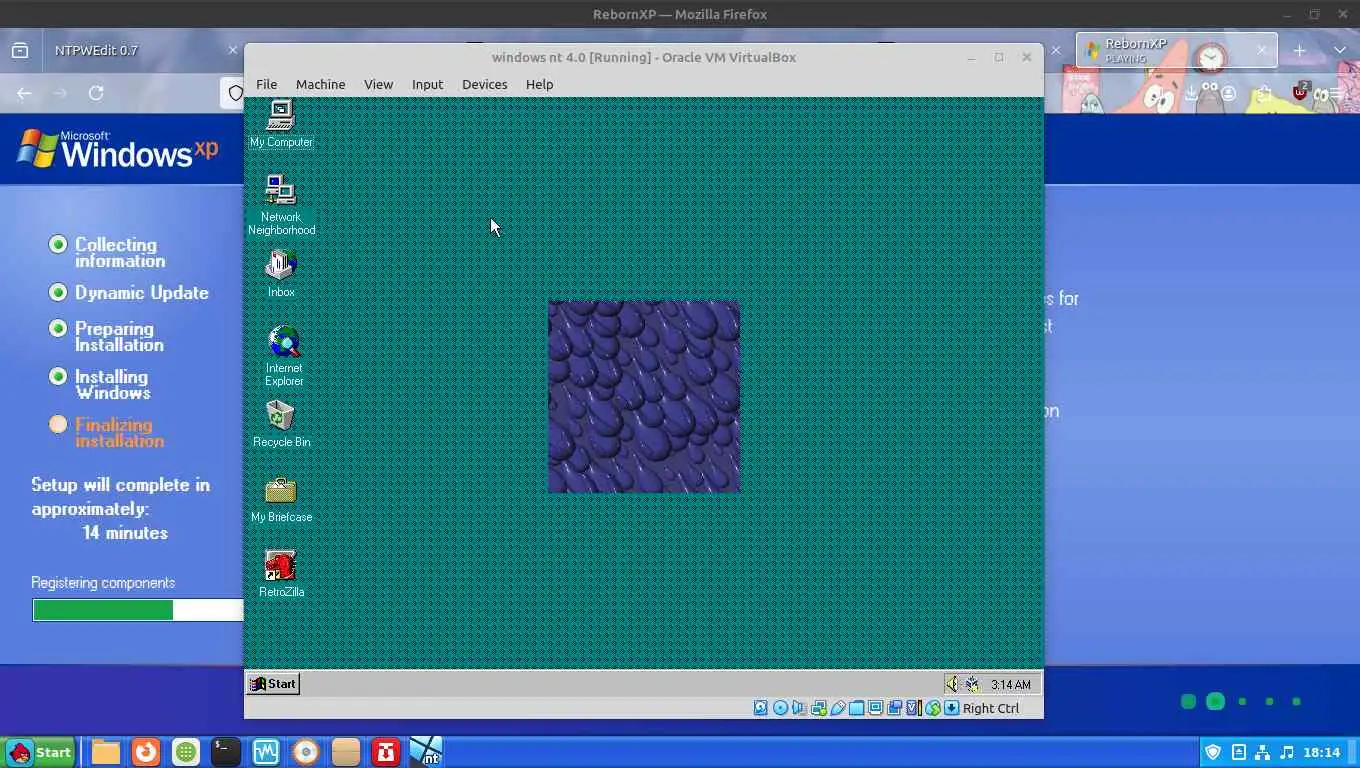Select the My Briefcase icon
Viewport: 1360px width, 768px height.
[281, 499]
